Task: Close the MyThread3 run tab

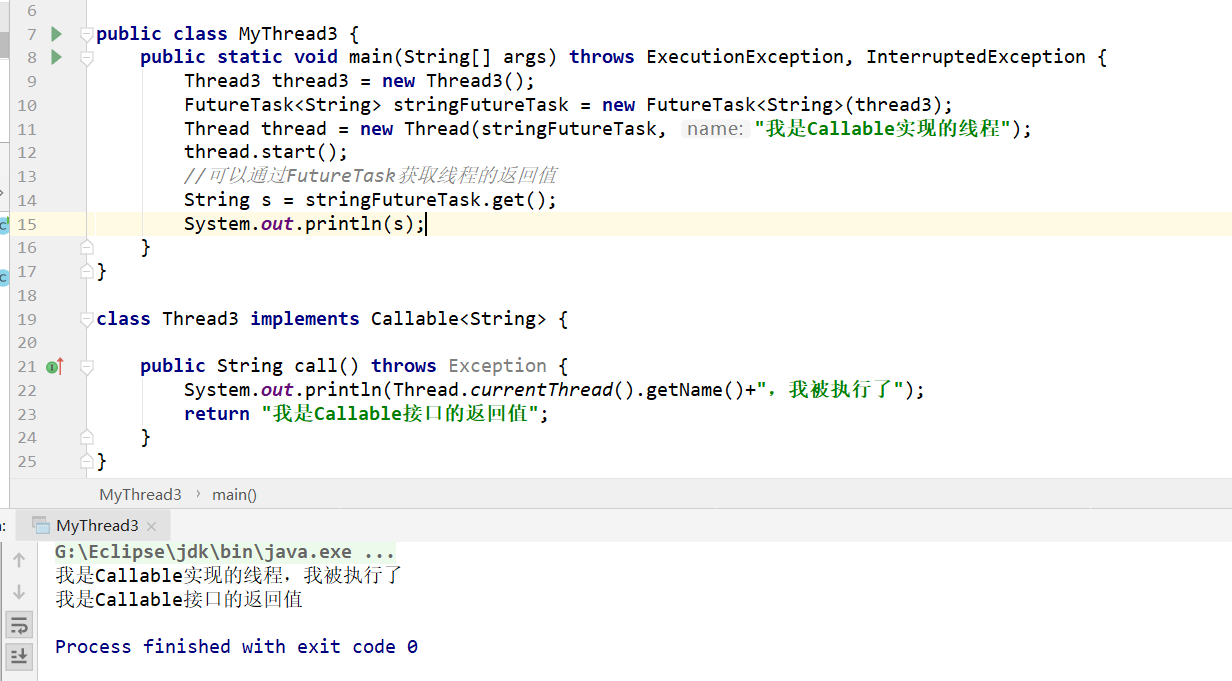Action: [152, 526]
